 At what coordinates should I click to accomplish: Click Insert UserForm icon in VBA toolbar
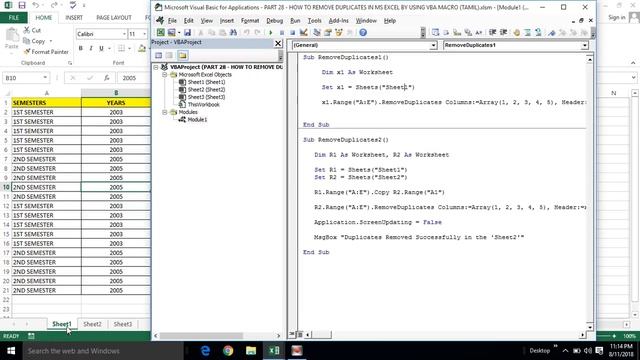[171, 33]
